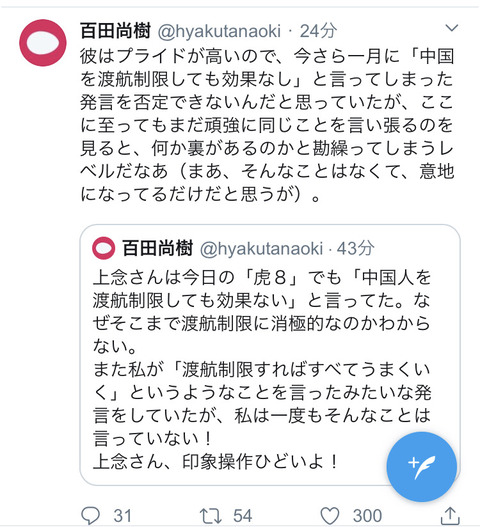Viewport: 480px width, 527px height.
Task: Open the large profile avatar of 百田尚樹
Action: point(43,43)
